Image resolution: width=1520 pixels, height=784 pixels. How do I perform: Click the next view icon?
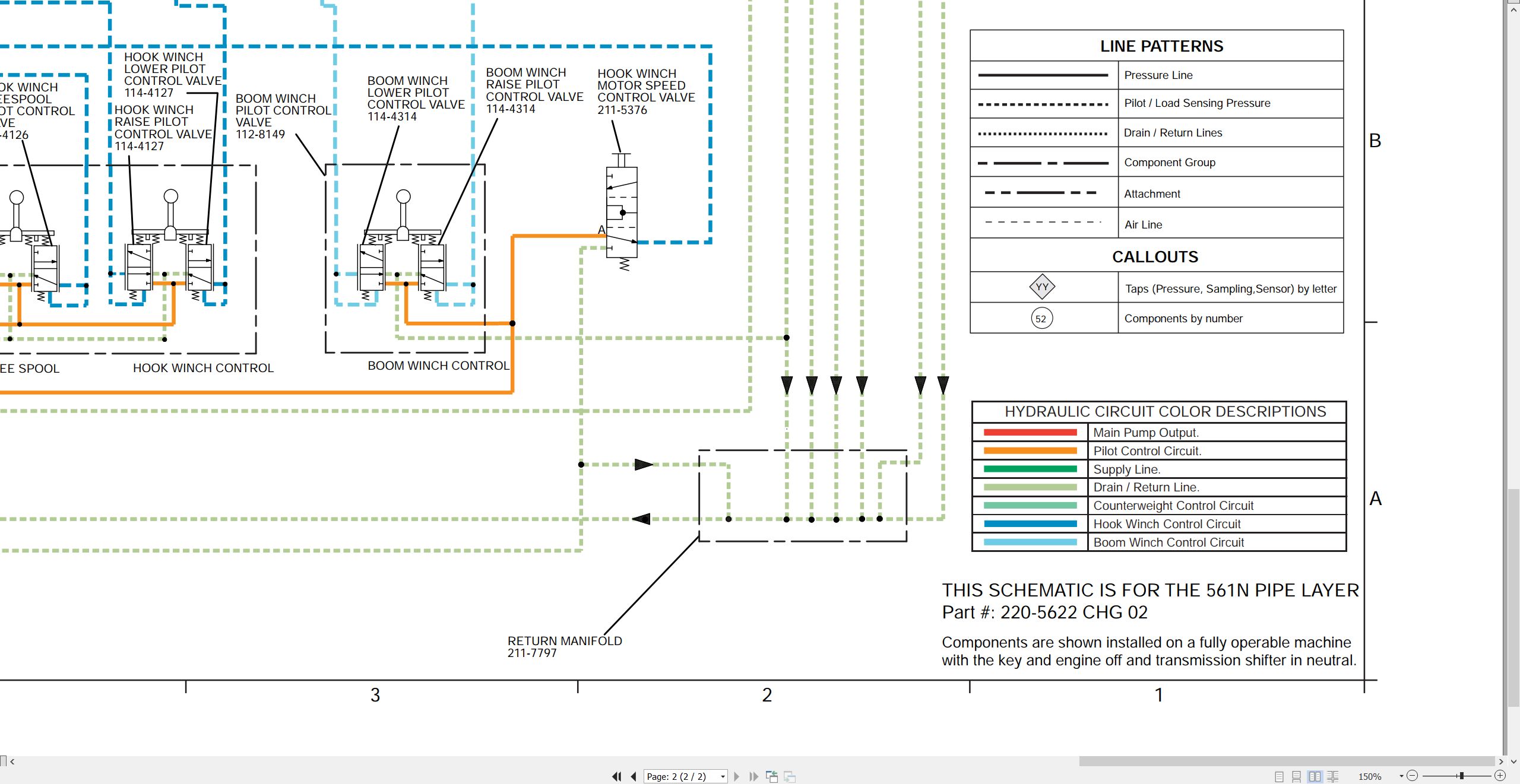(x=790, y=776)
